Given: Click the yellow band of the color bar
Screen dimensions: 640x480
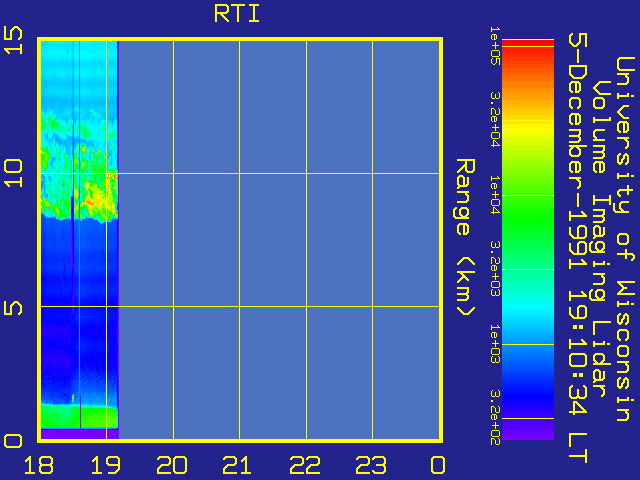Looking at the screenshot, I should coord(528,130).
